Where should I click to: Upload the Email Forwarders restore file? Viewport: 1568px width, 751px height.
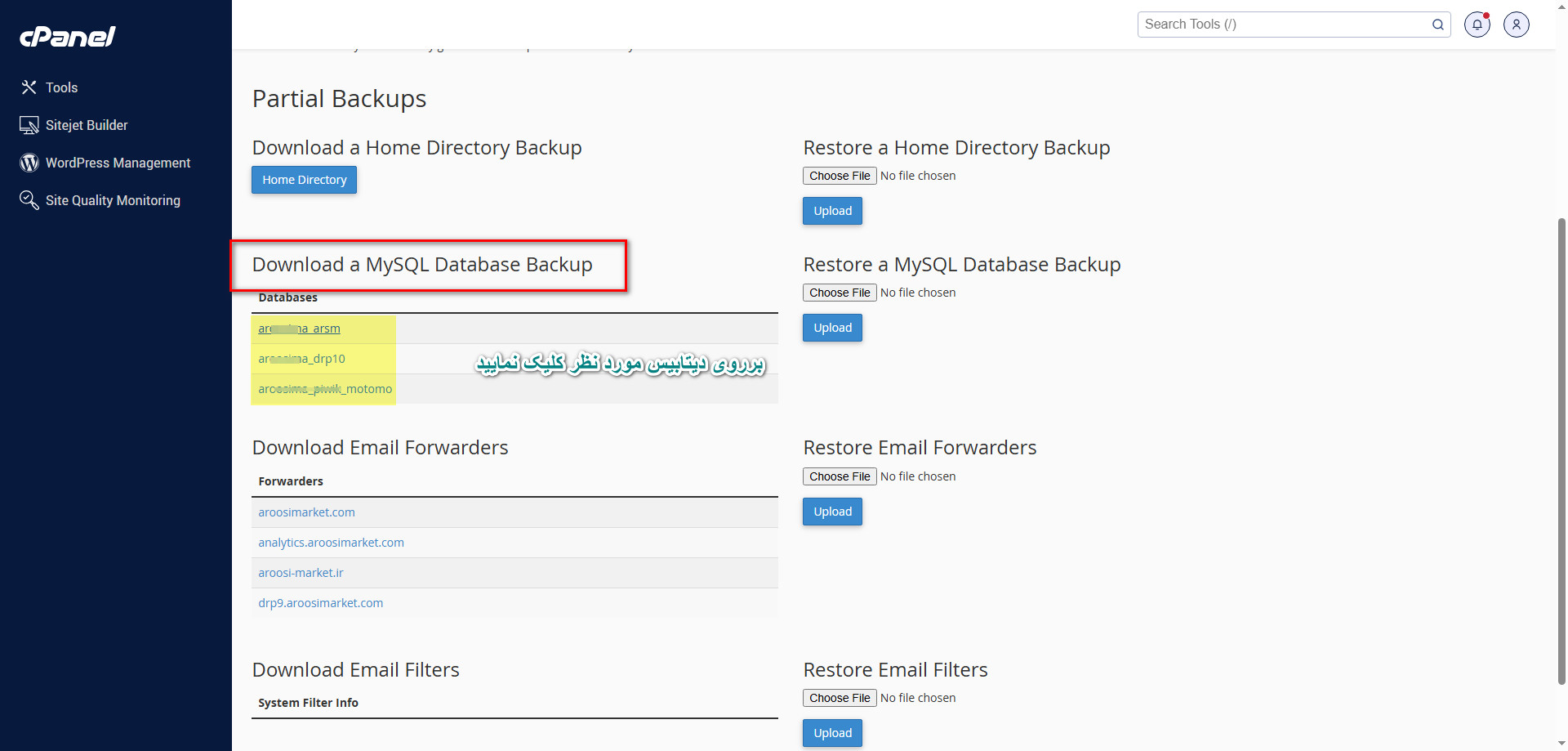831,511
